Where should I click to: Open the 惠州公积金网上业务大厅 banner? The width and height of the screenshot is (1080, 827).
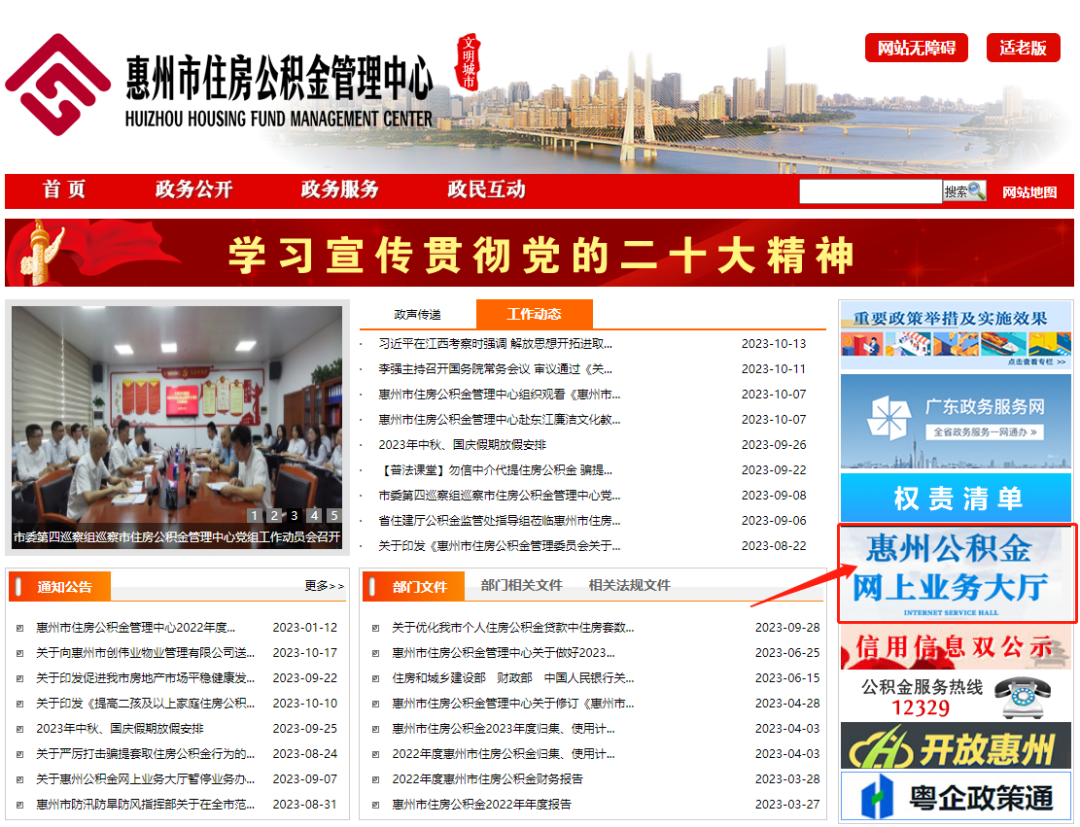click(x=956, y=574)
